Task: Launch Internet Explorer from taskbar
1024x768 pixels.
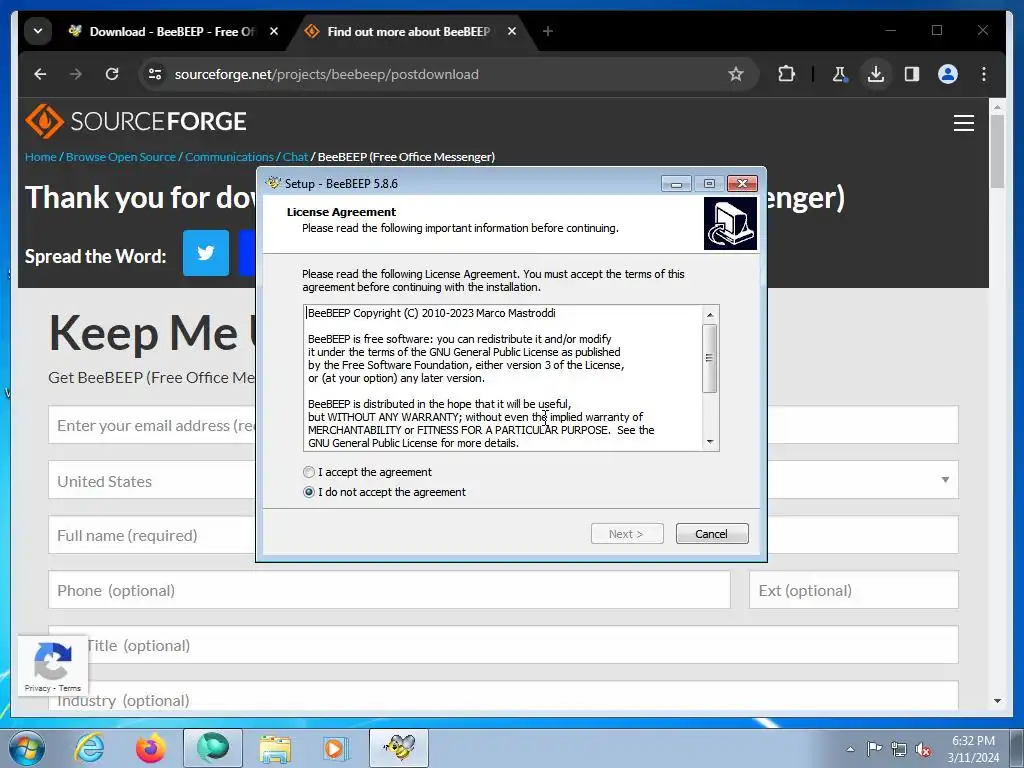Action: tap(89, 748)
